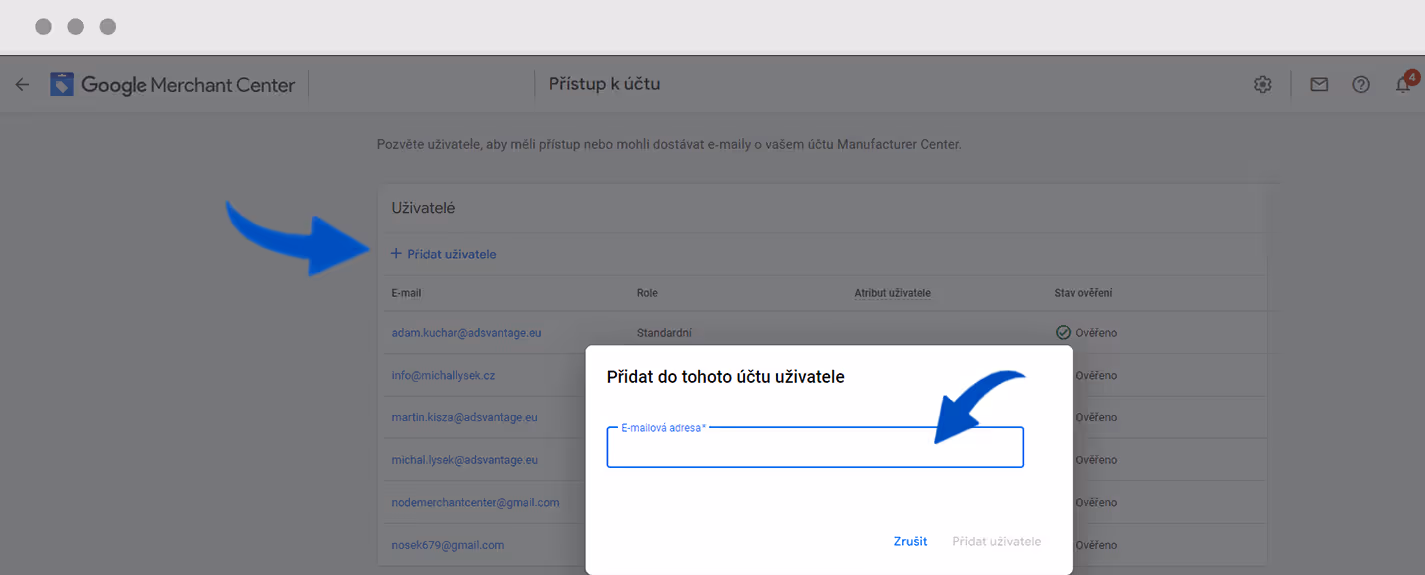Open nodemerchantcenter@gmail.com user email
The width and height of the screenshot is (1425, 575).
[475, 502]
